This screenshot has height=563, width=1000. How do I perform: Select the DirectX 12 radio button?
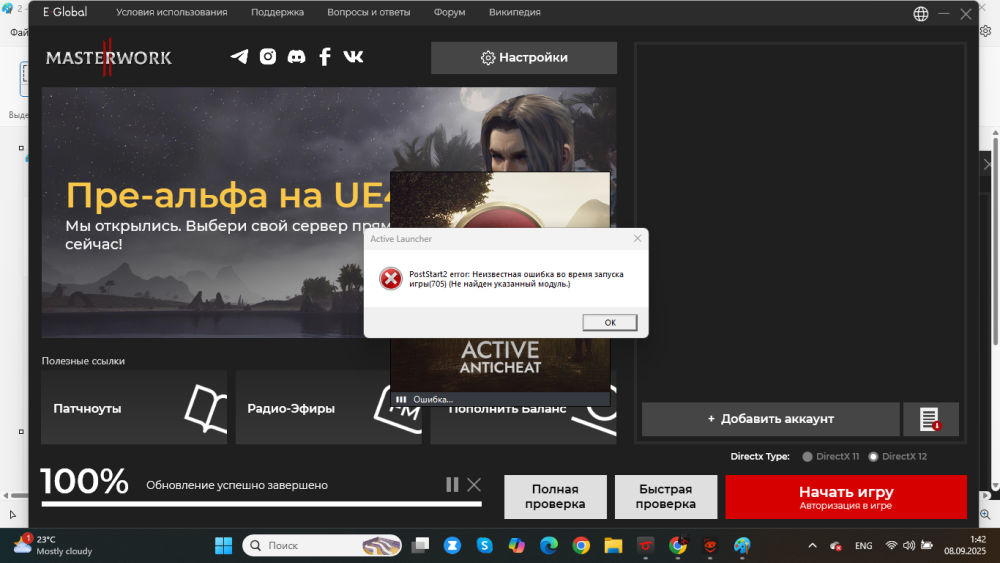[873, 457]
